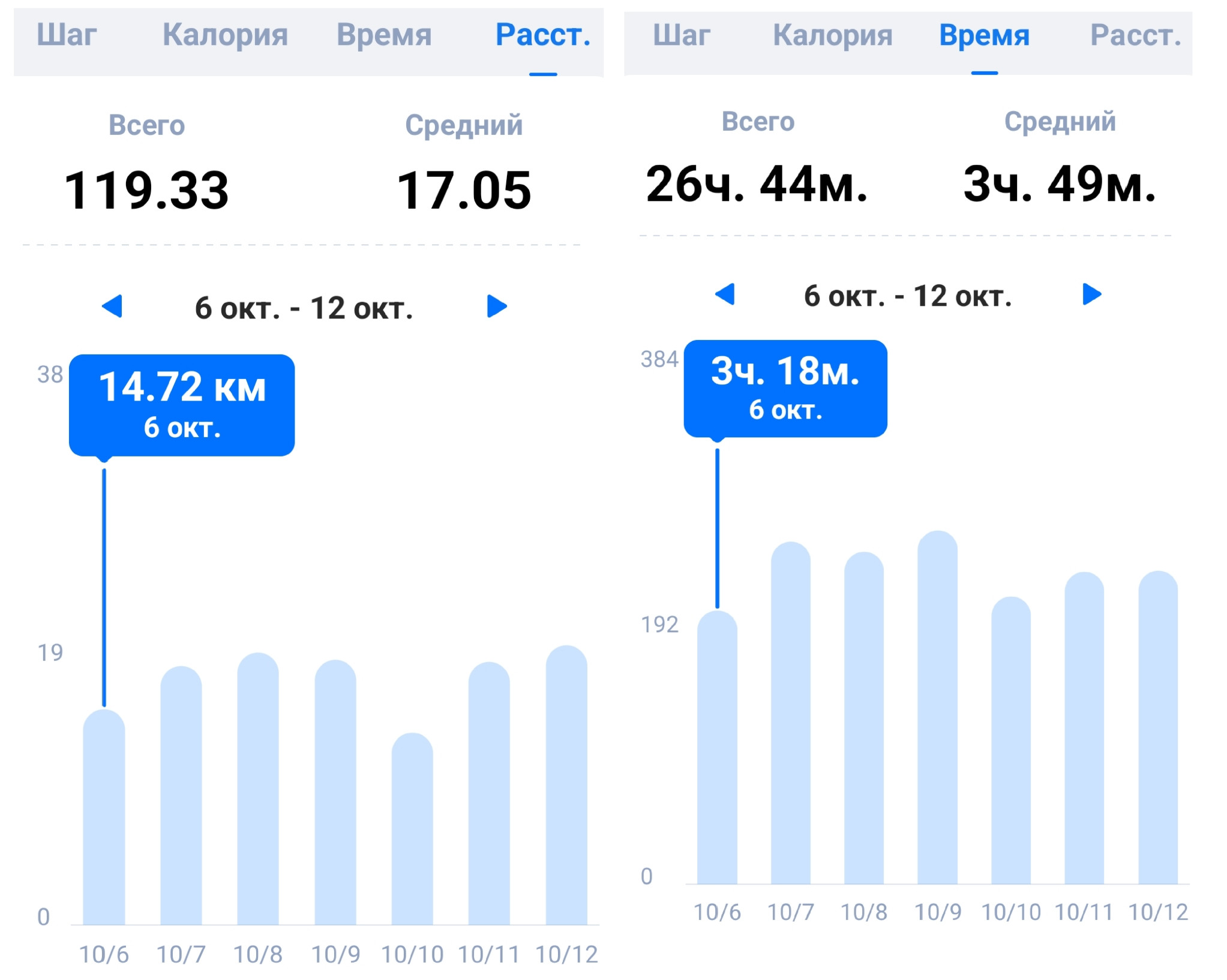Open Шаг tab in right panel
The height and width of the screenshot is (980, 1227).
pos(682,35)
